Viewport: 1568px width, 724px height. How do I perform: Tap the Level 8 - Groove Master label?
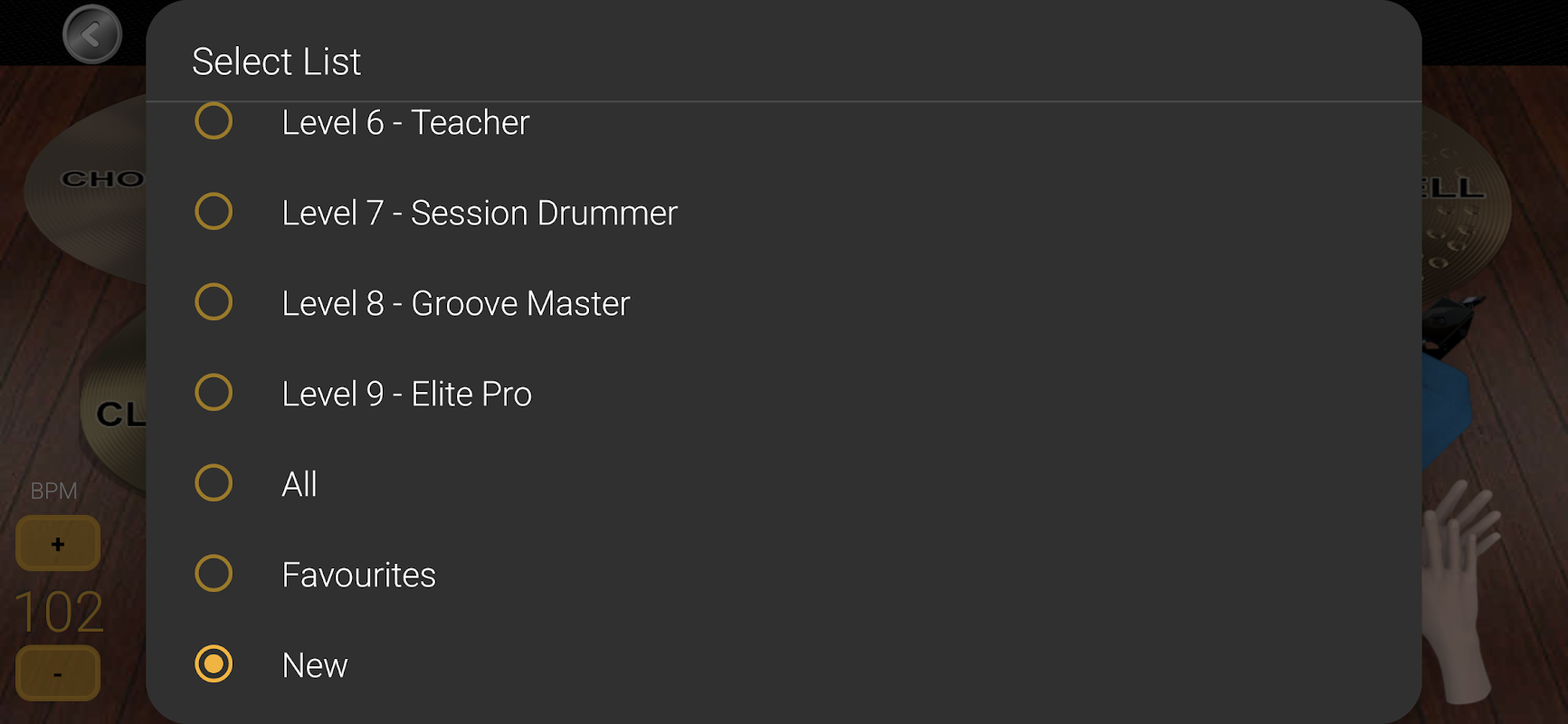456,303
